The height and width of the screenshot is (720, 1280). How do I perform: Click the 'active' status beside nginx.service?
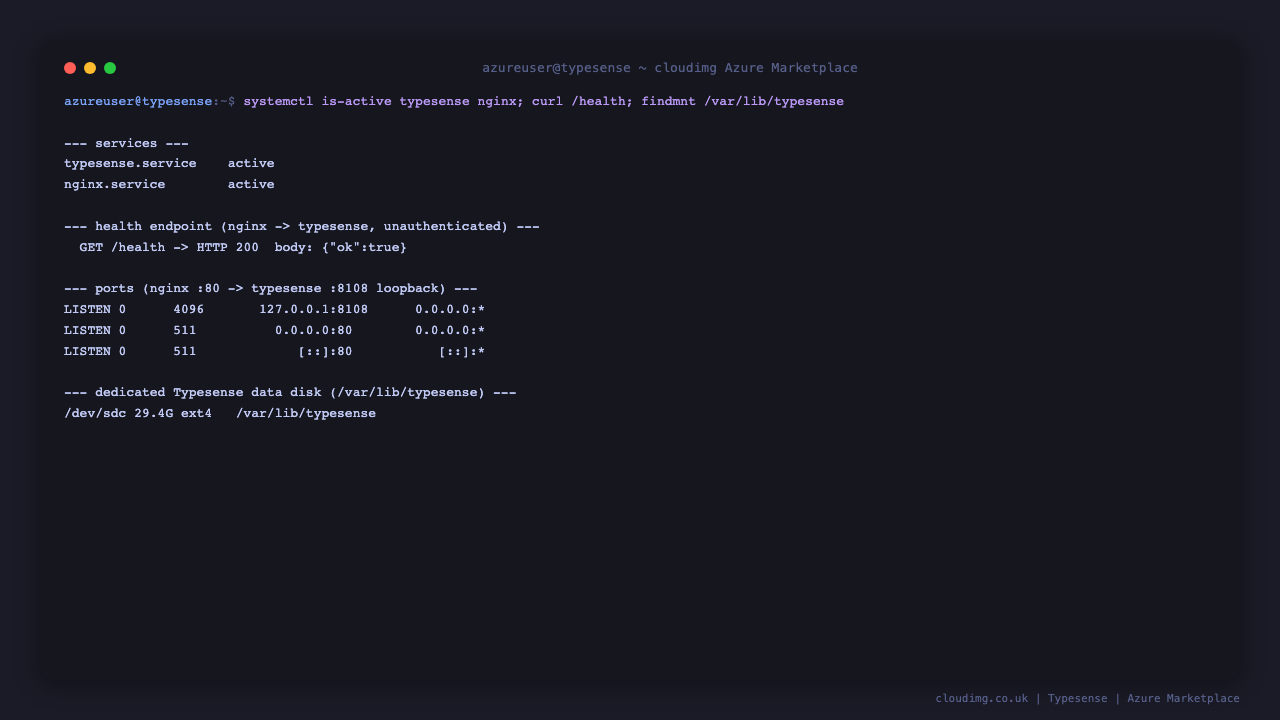251,185
